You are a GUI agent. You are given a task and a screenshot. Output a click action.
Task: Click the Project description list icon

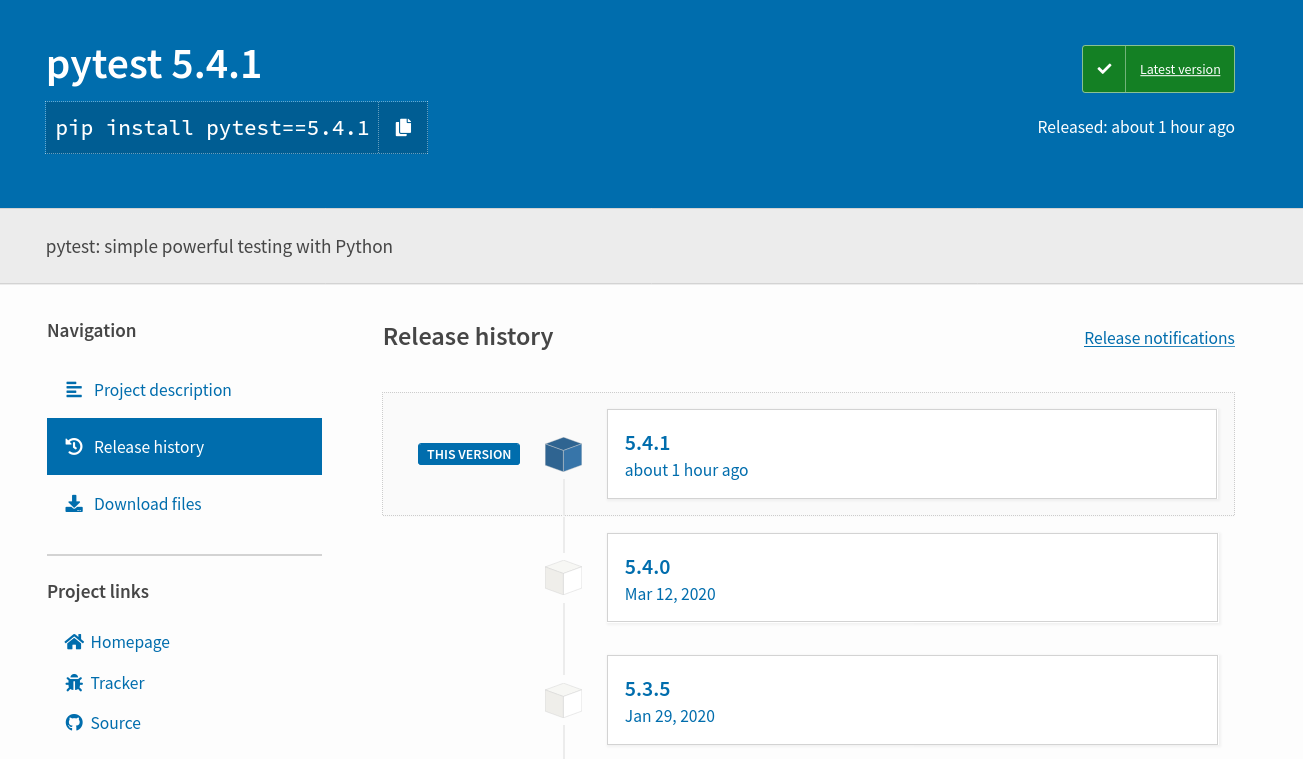pos(74,390)
